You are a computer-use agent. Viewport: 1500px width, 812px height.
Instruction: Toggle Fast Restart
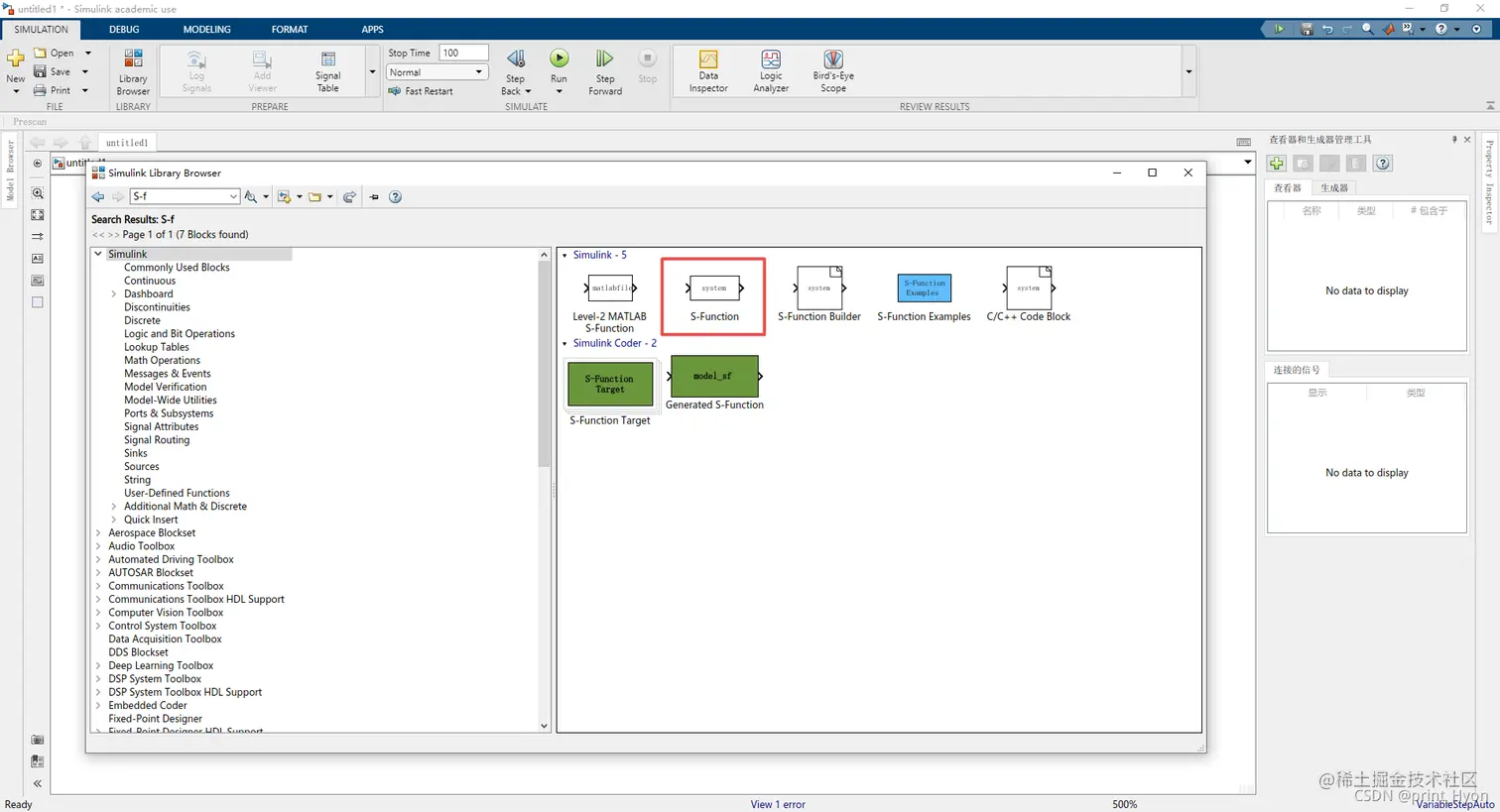pyautogui.click(x=421, y=90)
